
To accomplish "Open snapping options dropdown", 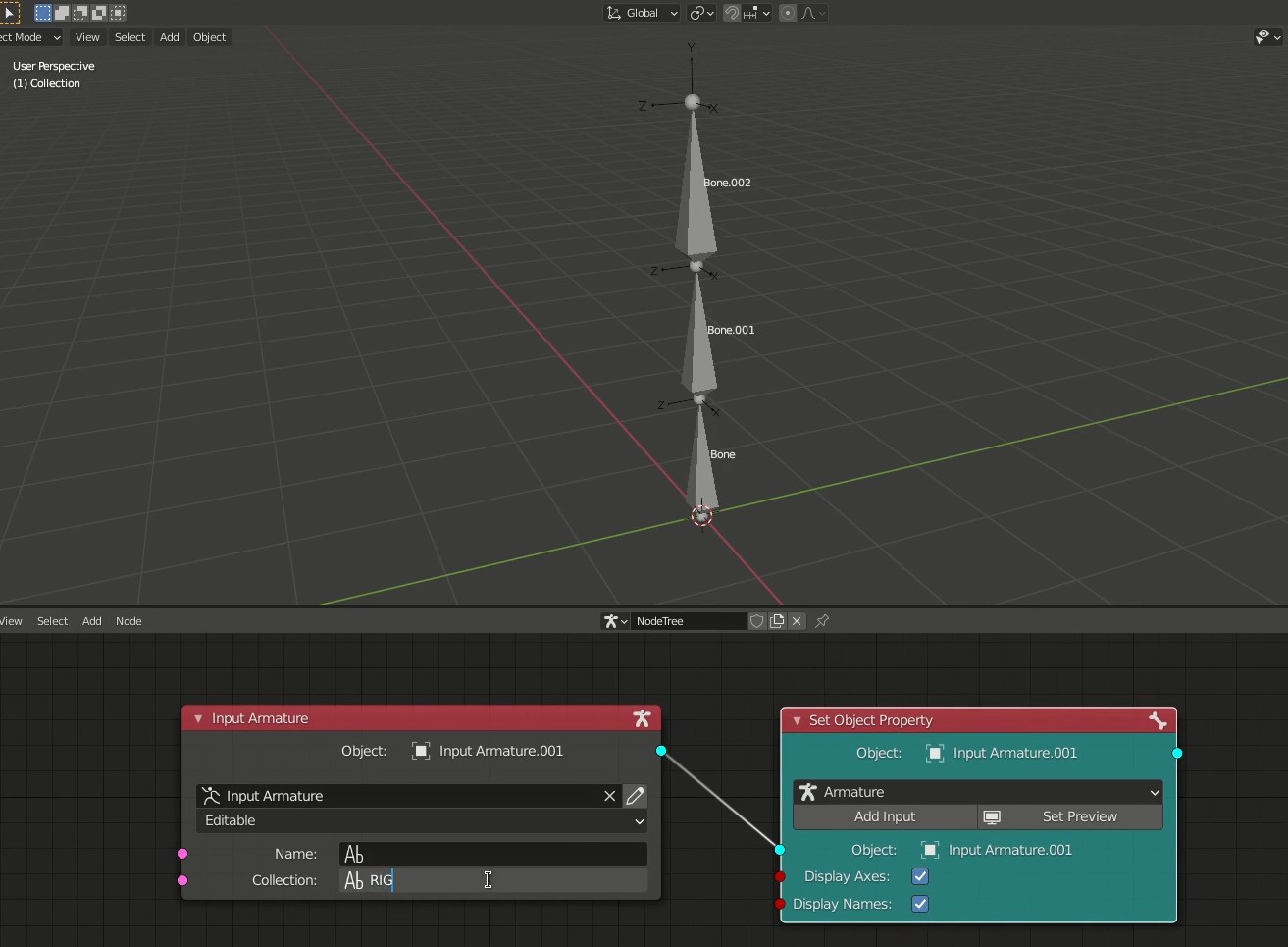I will coord(756,13).
